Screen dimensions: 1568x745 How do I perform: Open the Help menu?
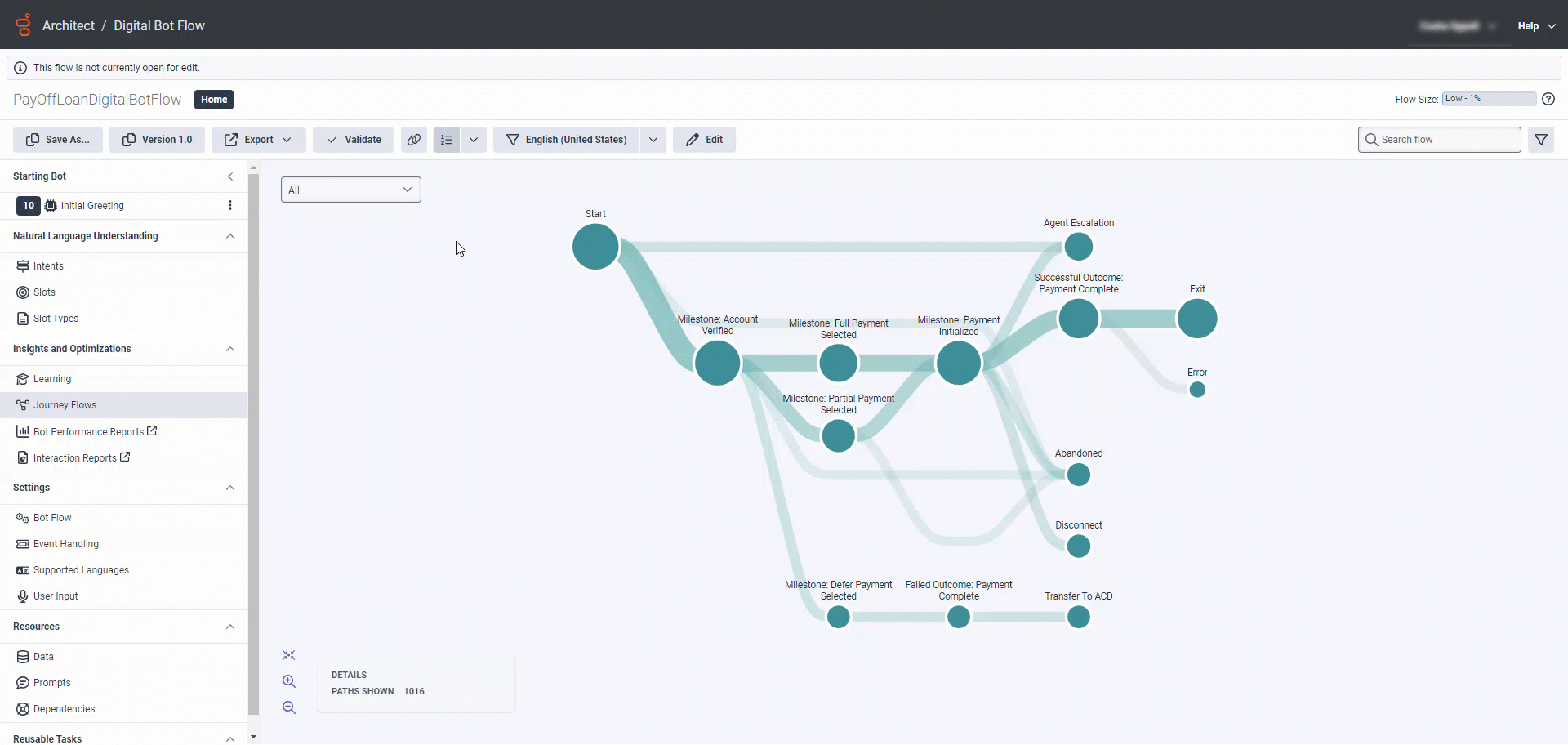1536,26
